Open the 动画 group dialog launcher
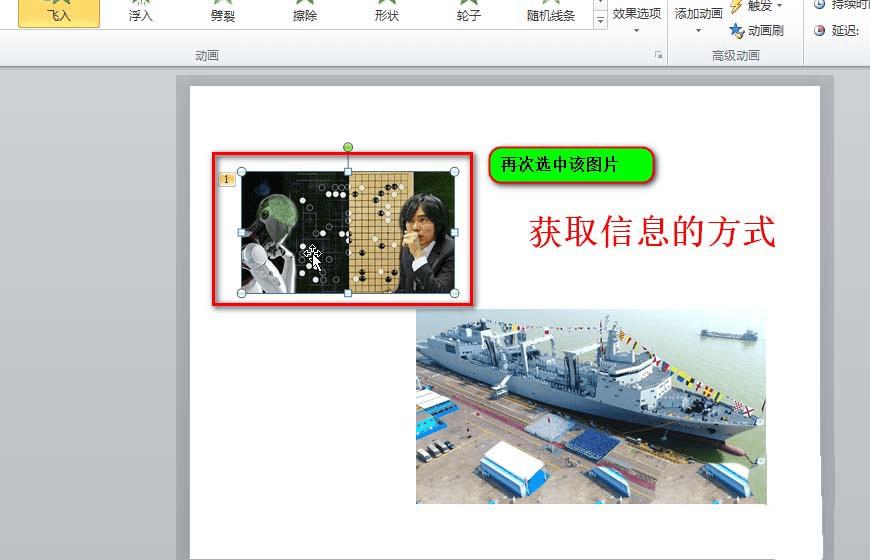Image resolution: width=870 pixels, height=560 pixels. pos(658,55)
